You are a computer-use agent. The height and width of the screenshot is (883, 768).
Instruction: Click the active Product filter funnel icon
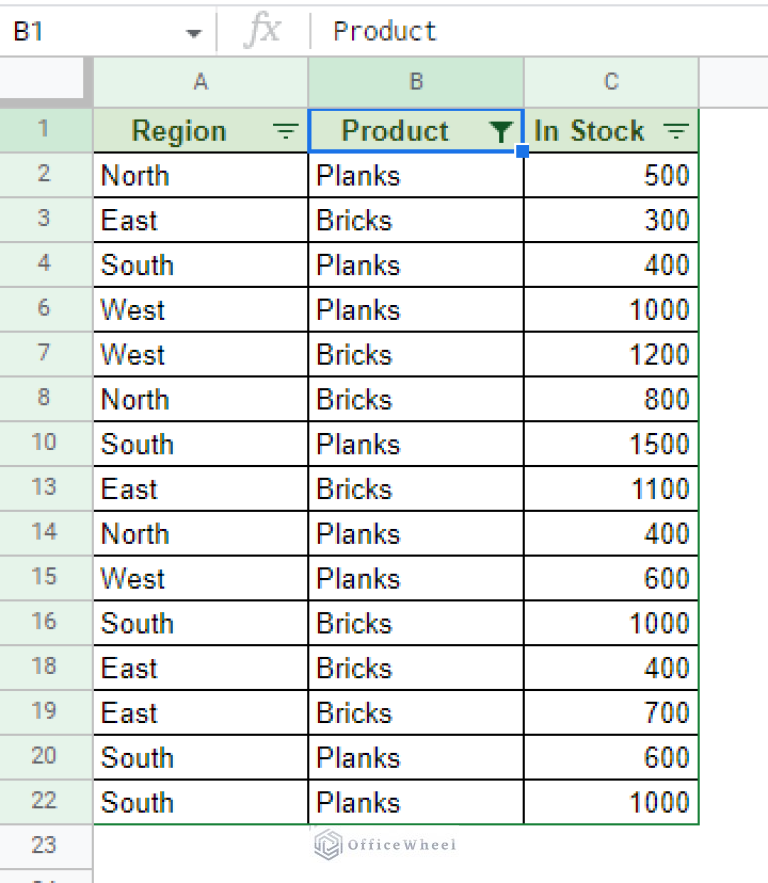(x=502, y=131)
